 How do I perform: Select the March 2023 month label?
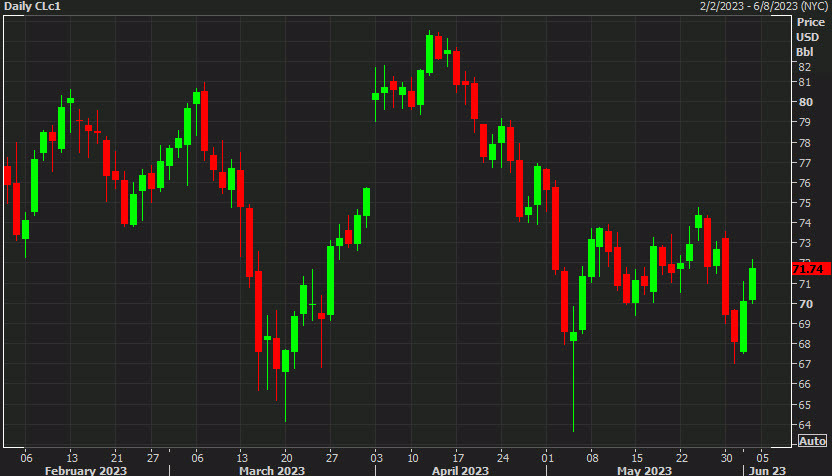(x=272, y=471)
